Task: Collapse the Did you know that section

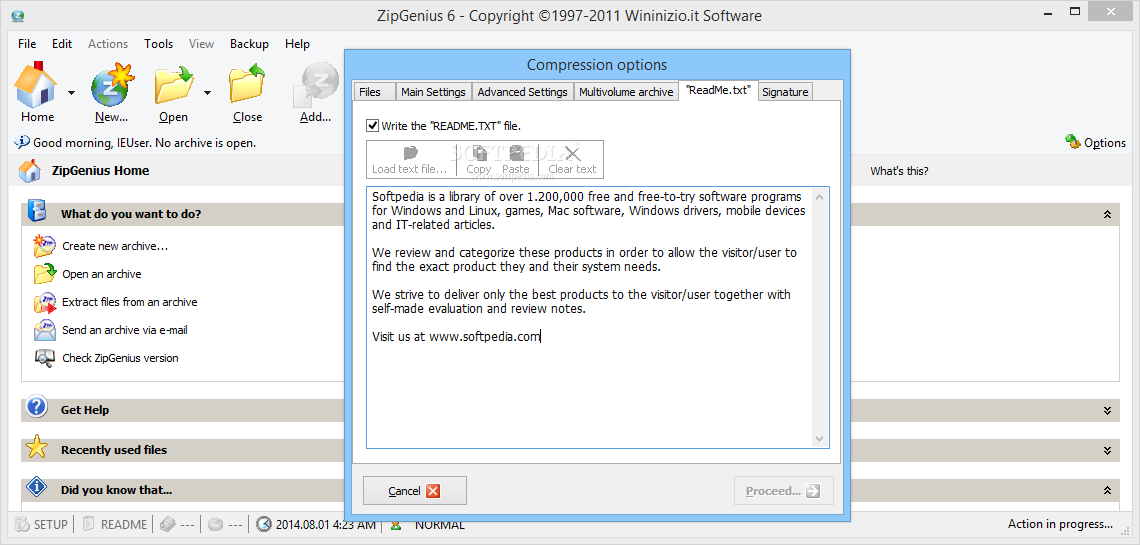Action: click(x=1107, y=490)
